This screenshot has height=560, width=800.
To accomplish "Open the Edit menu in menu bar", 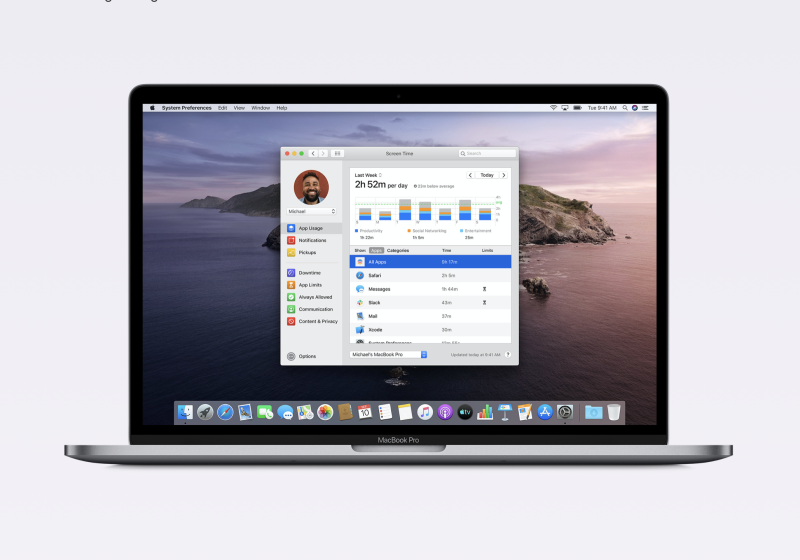I will click(x=222, y=107).
